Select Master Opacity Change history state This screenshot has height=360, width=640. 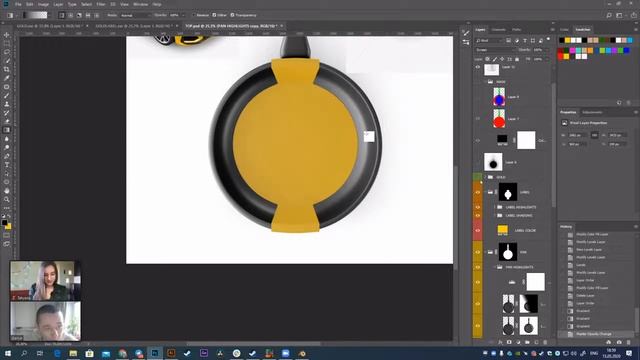tap(593, 334)
